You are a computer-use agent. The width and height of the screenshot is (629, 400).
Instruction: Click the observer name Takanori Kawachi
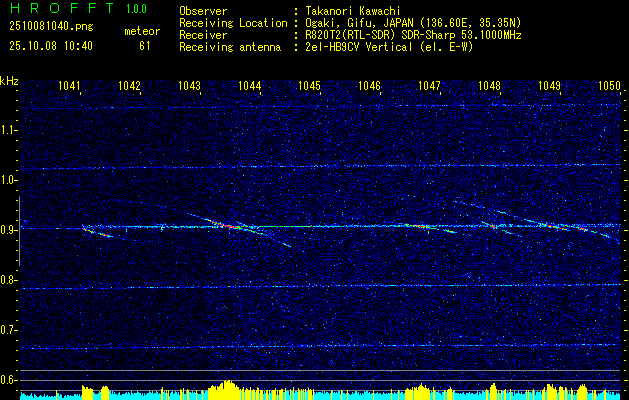tap(351, 11)
